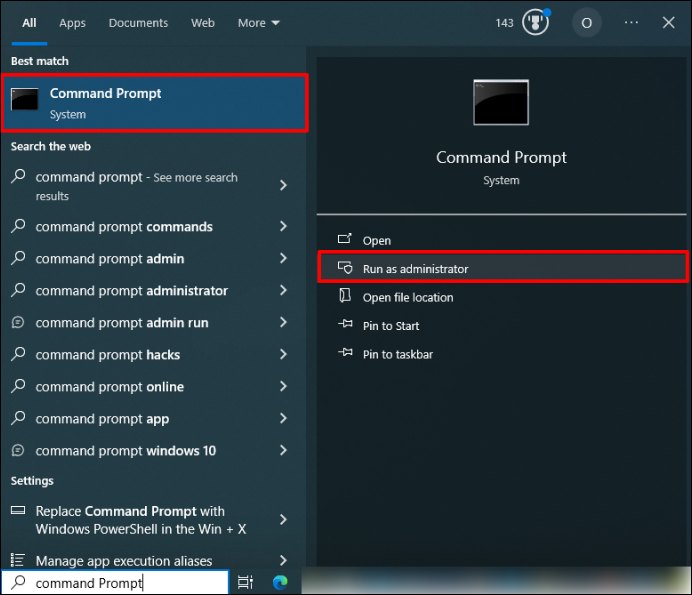
Task: Click chat icon beside 'command prompt admin run'
Action: [18, 322]
